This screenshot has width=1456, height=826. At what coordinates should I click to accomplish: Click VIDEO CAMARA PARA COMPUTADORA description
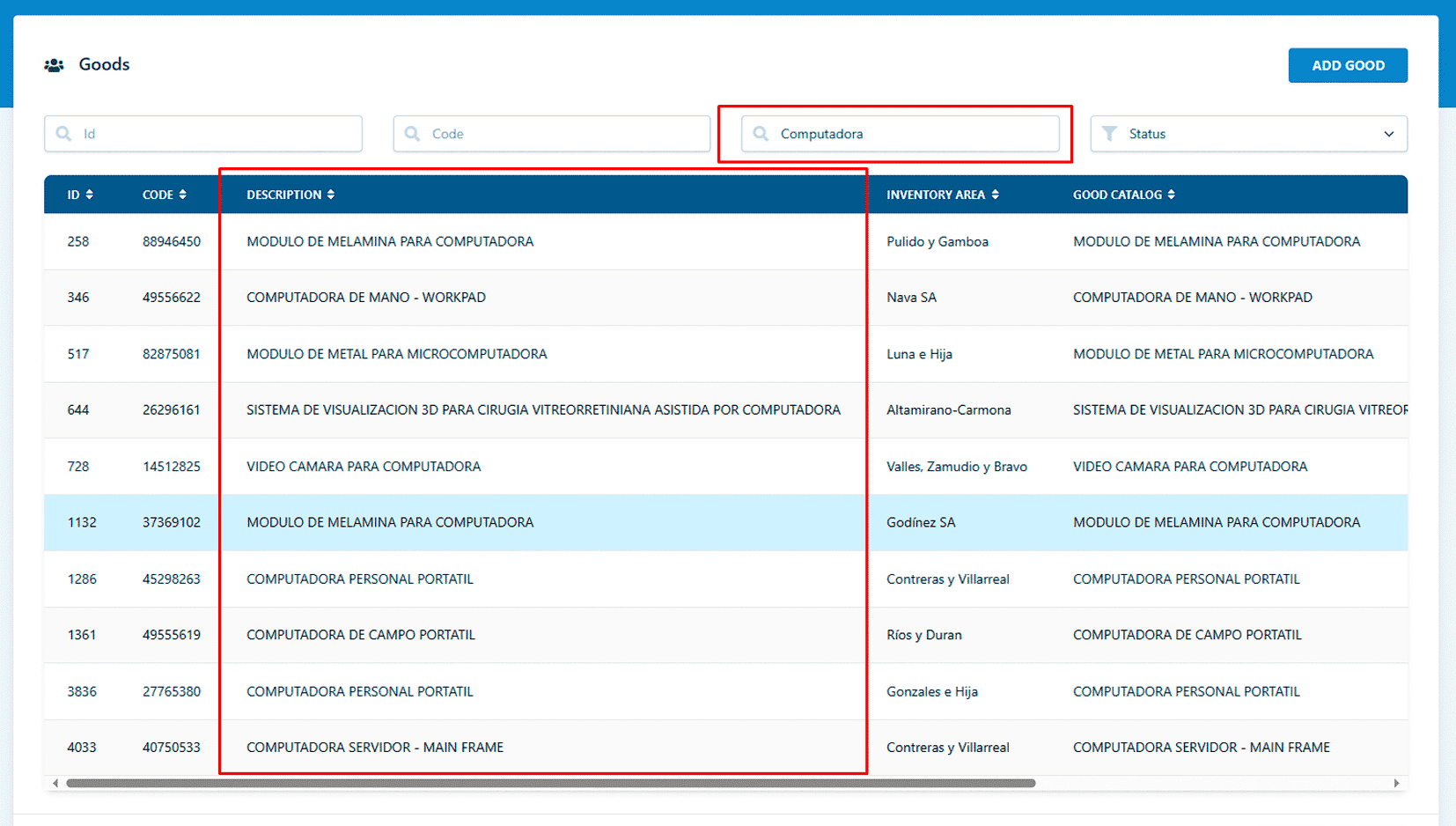[364, 467]
